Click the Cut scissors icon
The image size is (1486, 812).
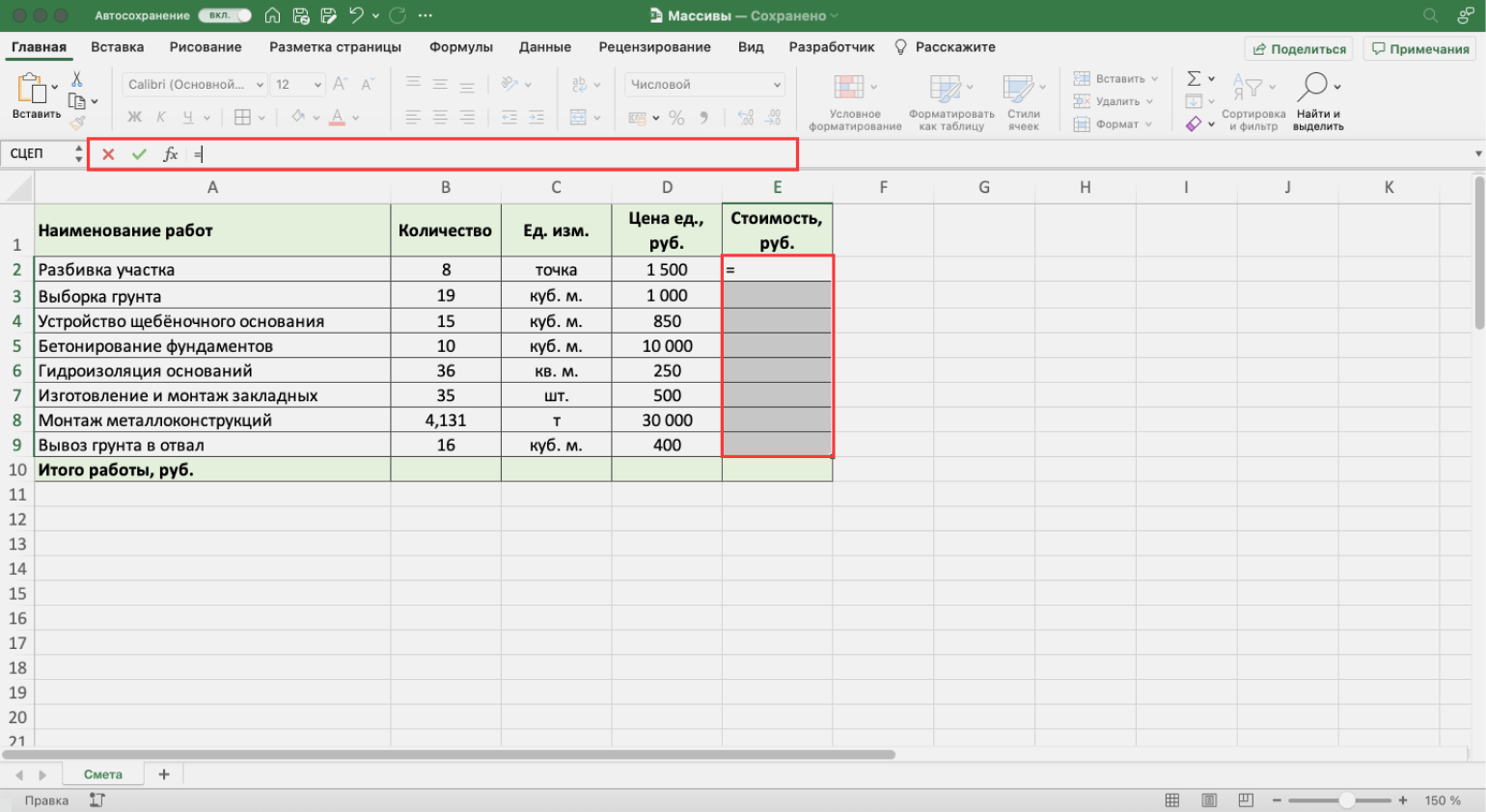tap(77, 79)
